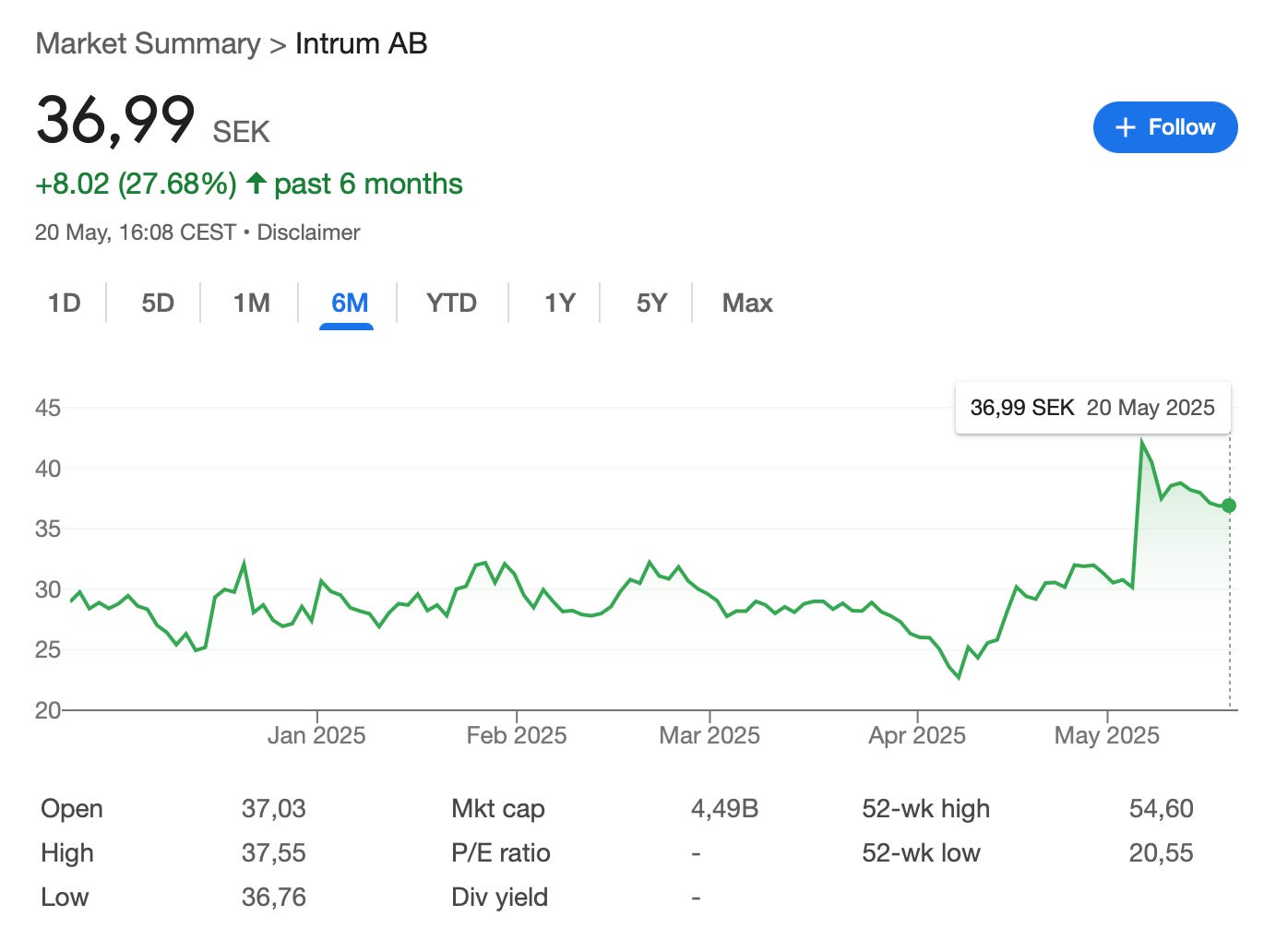The image size is (1288, 928).
Task: Click the P/E ratio label
Action: click(501, 853)
